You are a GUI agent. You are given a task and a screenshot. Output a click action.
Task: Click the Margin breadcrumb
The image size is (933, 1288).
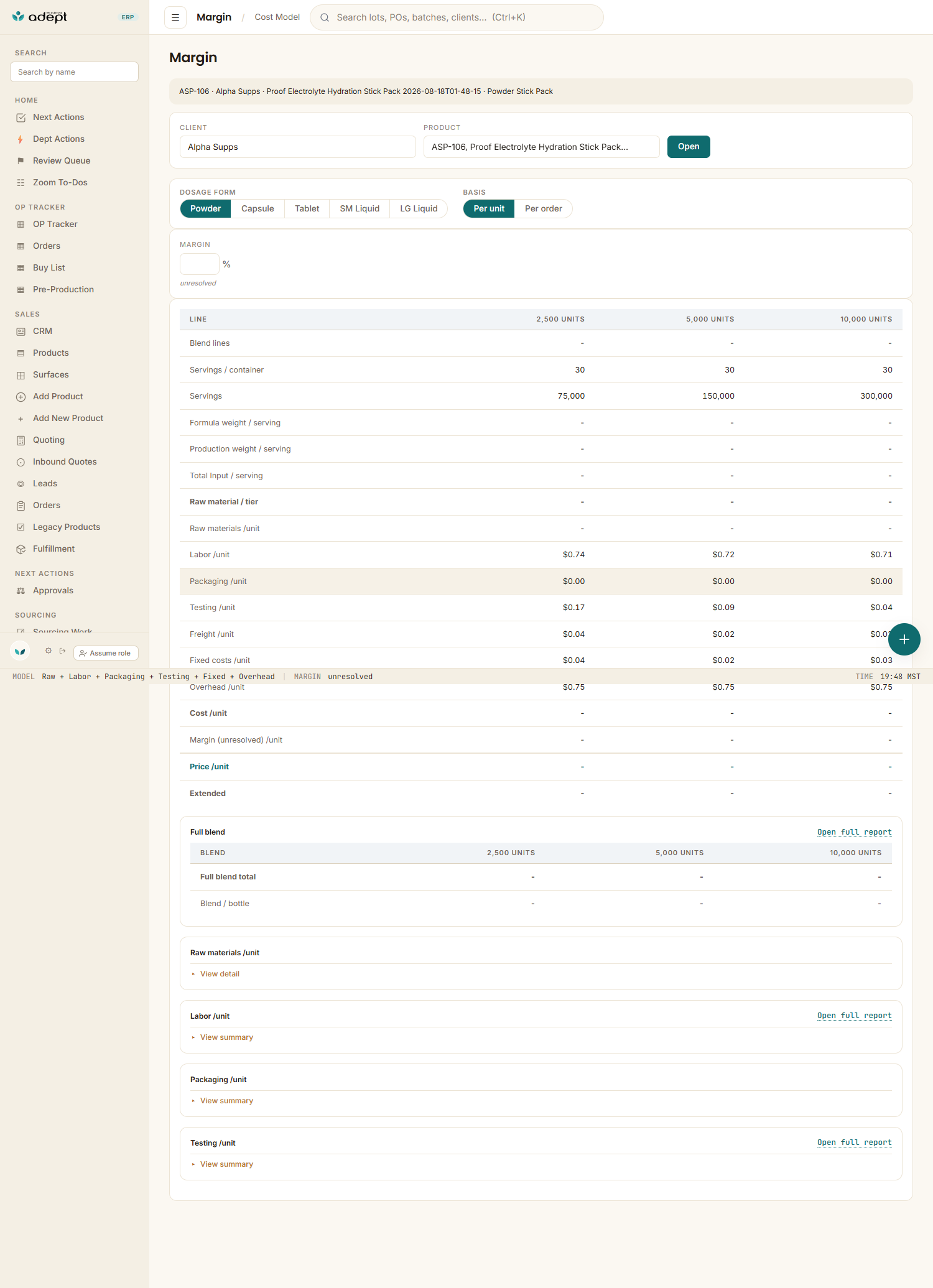[x=214, y=17]
